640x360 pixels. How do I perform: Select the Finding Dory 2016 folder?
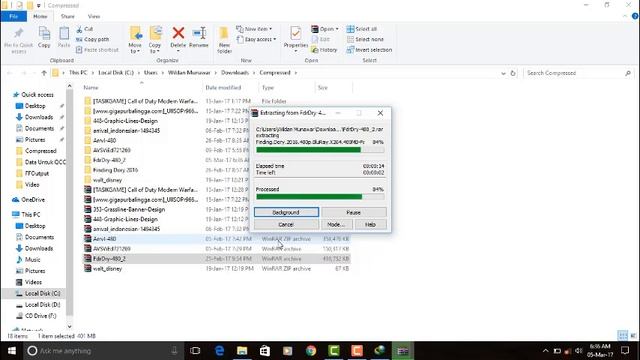pyautogui.click(x=115, y=170)
